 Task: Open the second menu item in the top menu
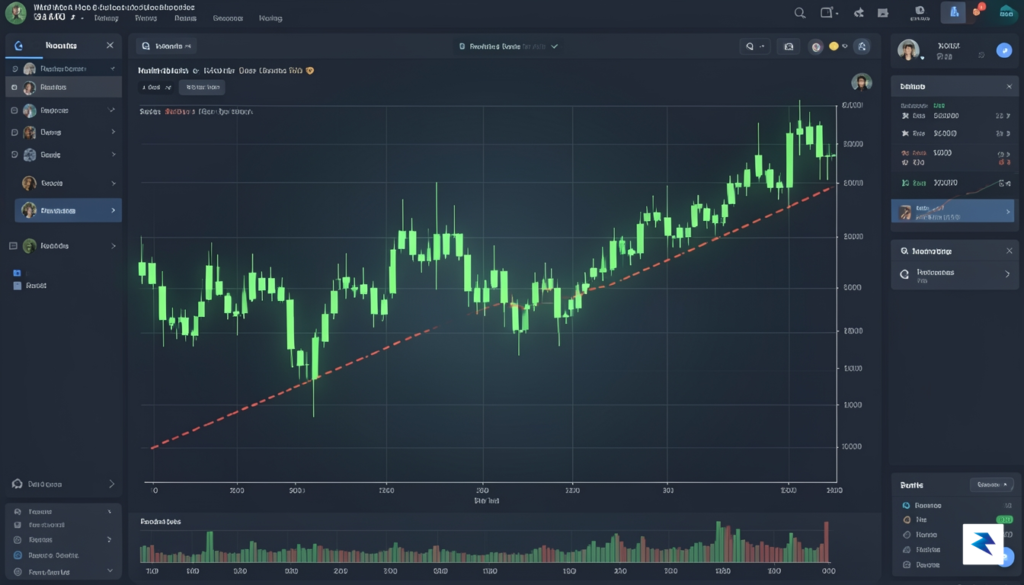coord(146,18)
